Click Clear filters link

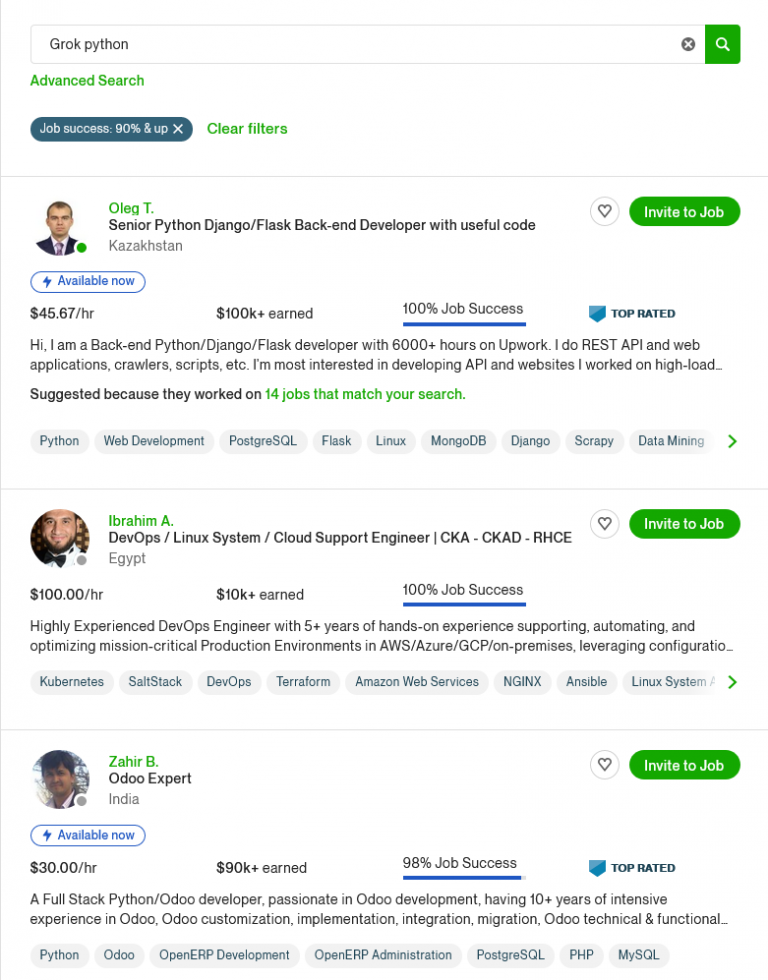point(247,129)
